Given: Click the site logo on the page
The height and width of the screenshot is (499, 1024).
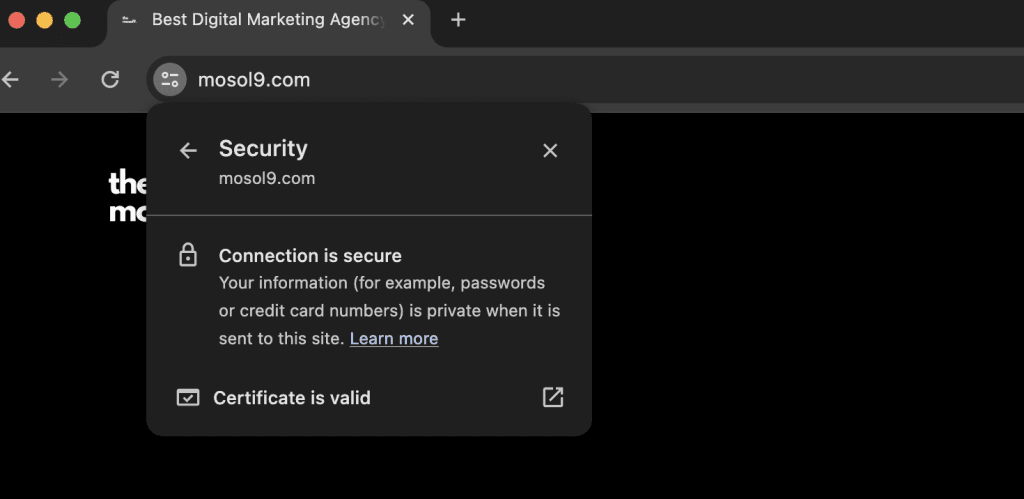Looking at the screenshot, I should (128, 196).
